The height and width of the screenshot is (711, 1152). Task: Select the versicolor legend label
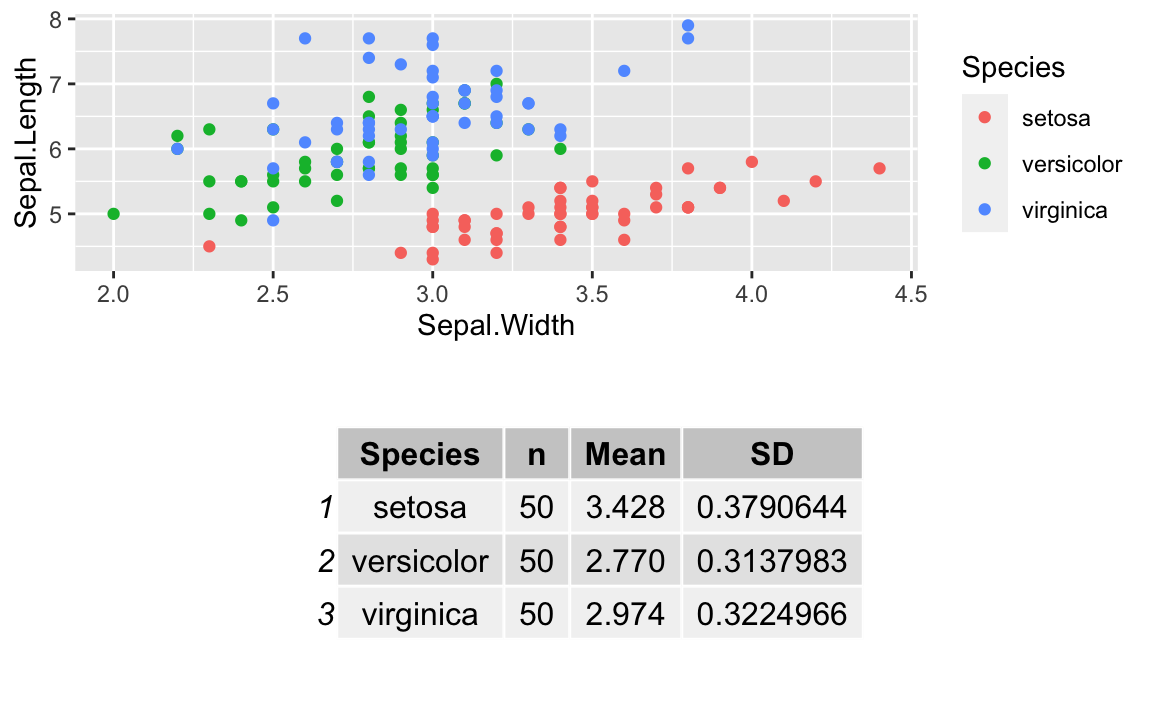coord(1072,164)
